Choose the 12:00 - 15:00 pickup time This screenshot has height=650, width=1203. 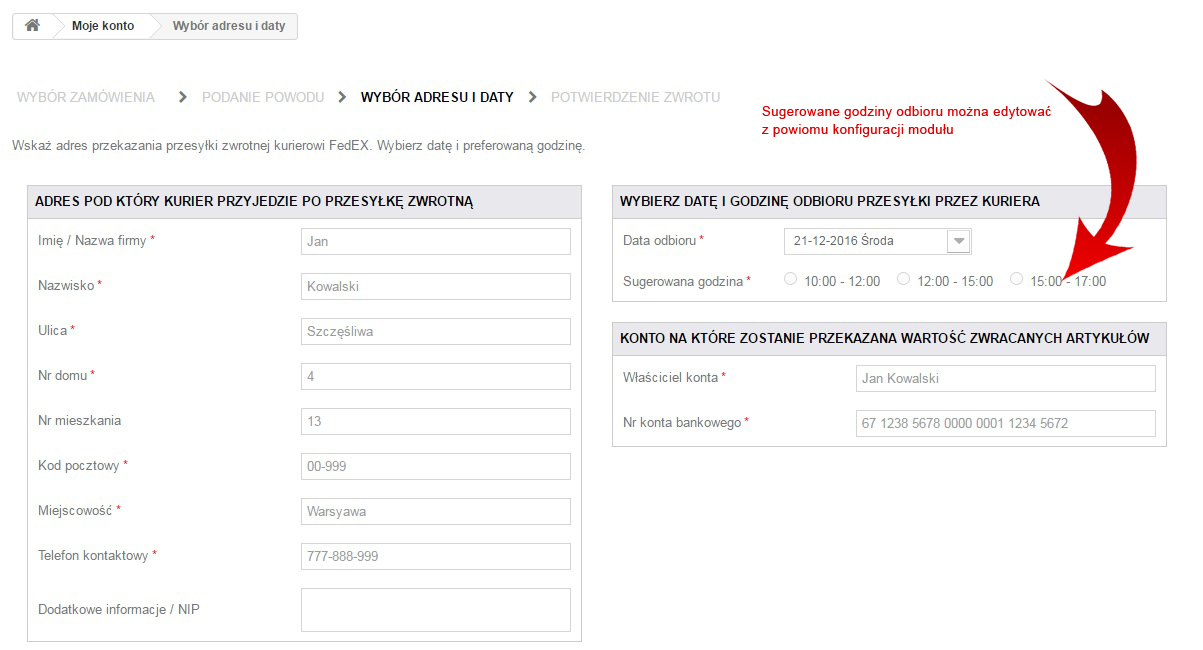pos(904,279)
